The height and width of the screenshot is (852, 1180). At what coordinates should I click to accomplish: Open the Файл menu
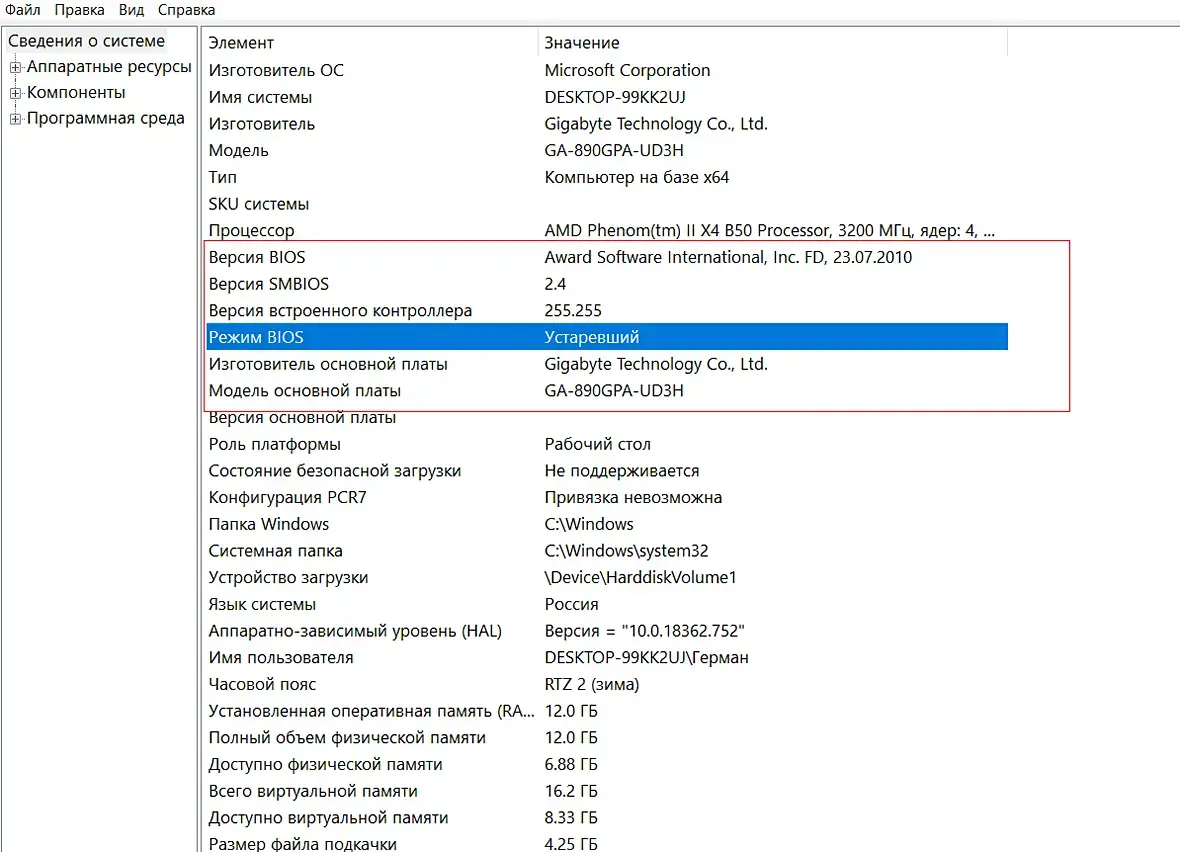23,10
